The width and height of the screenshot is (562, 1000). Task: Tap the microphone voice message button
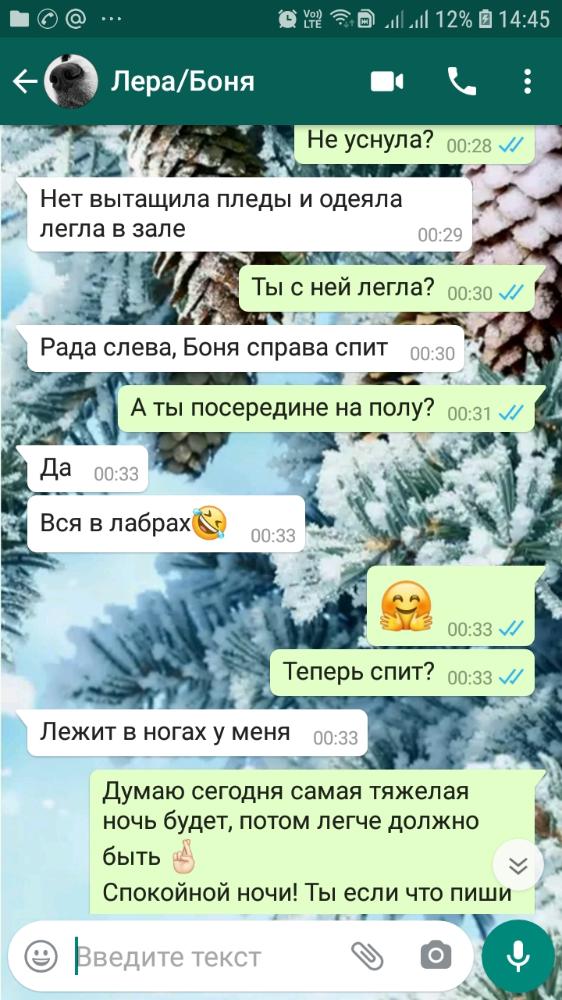518,955
